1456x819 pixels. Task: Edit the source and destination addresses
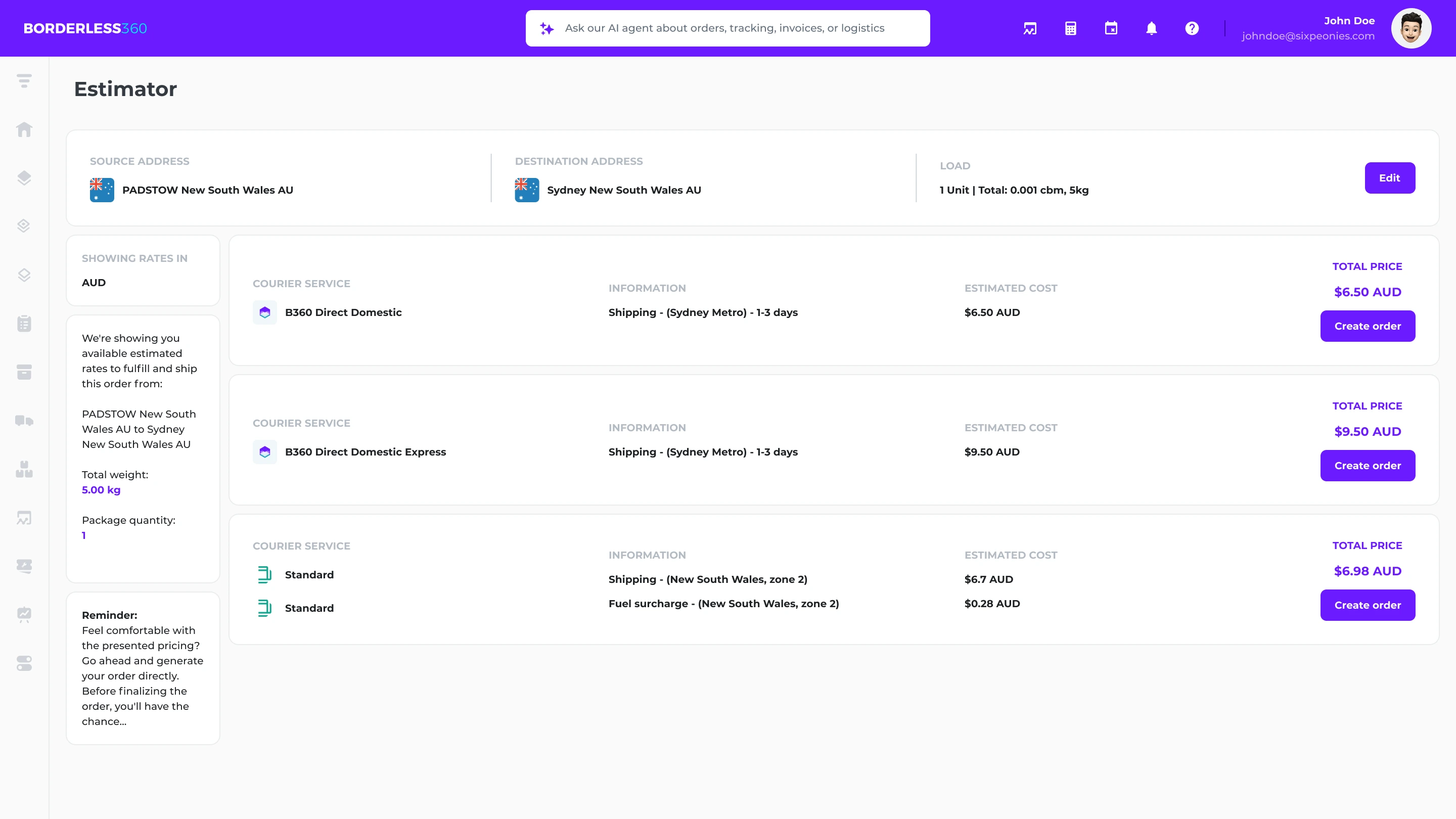(x=1389, y=178)
